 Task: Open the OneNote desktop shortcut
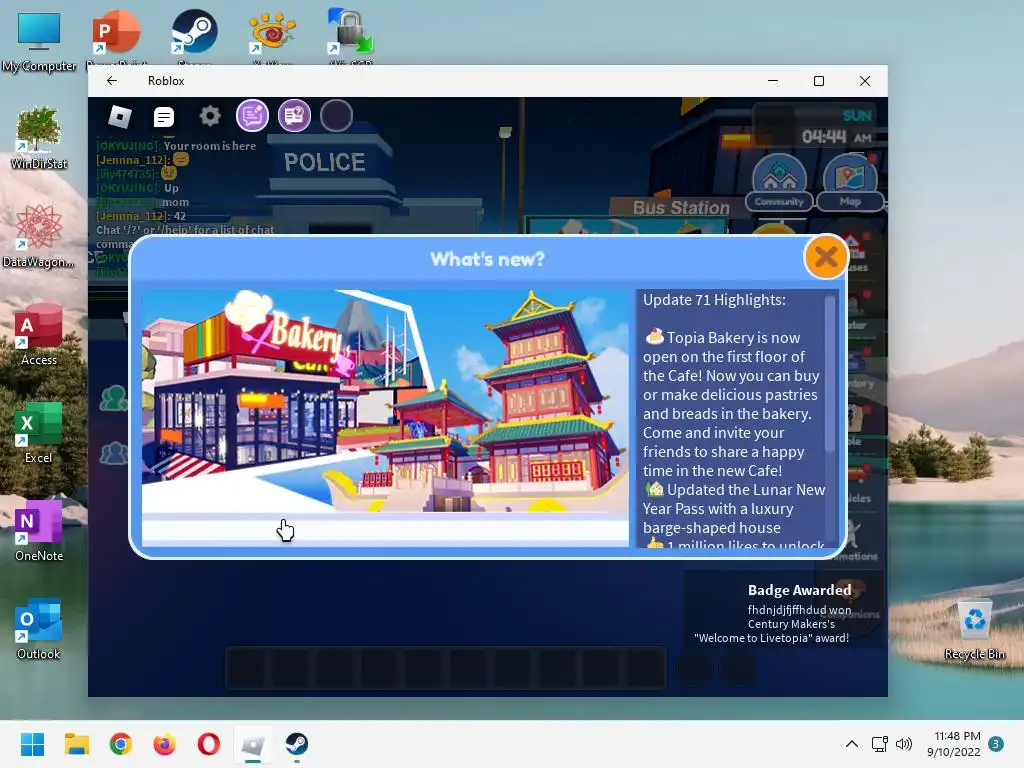pyautogui.click(x=39, y=530)
